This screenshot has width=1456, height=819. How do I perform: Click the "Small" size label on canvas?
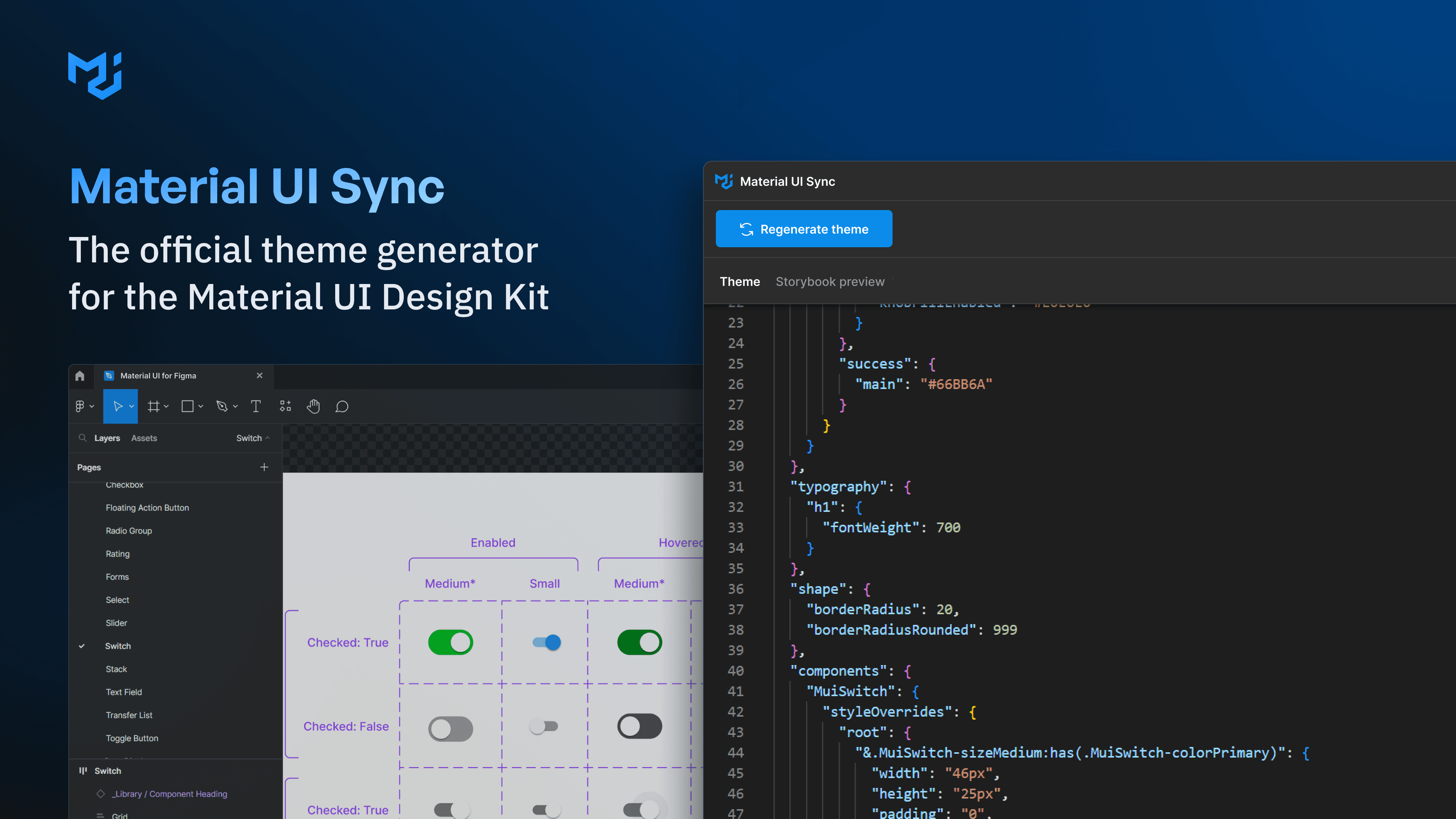[544, 583]
